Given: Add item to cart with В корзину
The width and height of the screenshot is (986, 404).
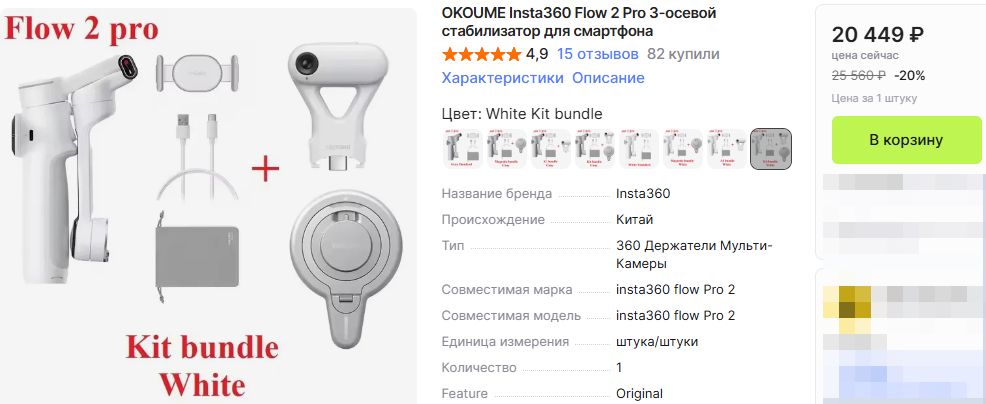Looking at the screenshot, I should (x=906, y=140).
